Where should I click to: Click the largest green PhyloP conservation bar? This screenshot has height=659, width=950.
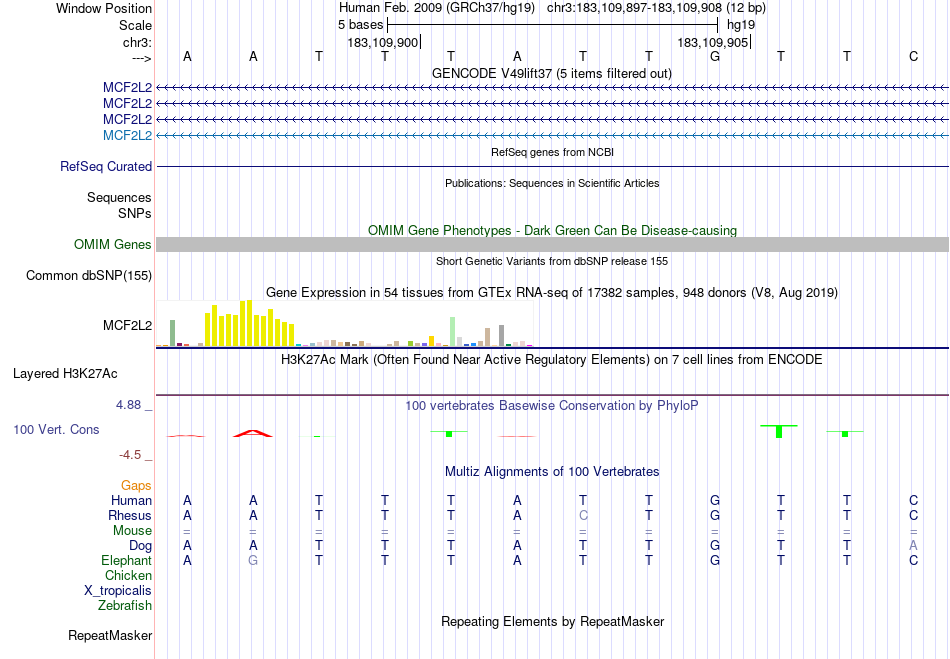coord(779,431)
